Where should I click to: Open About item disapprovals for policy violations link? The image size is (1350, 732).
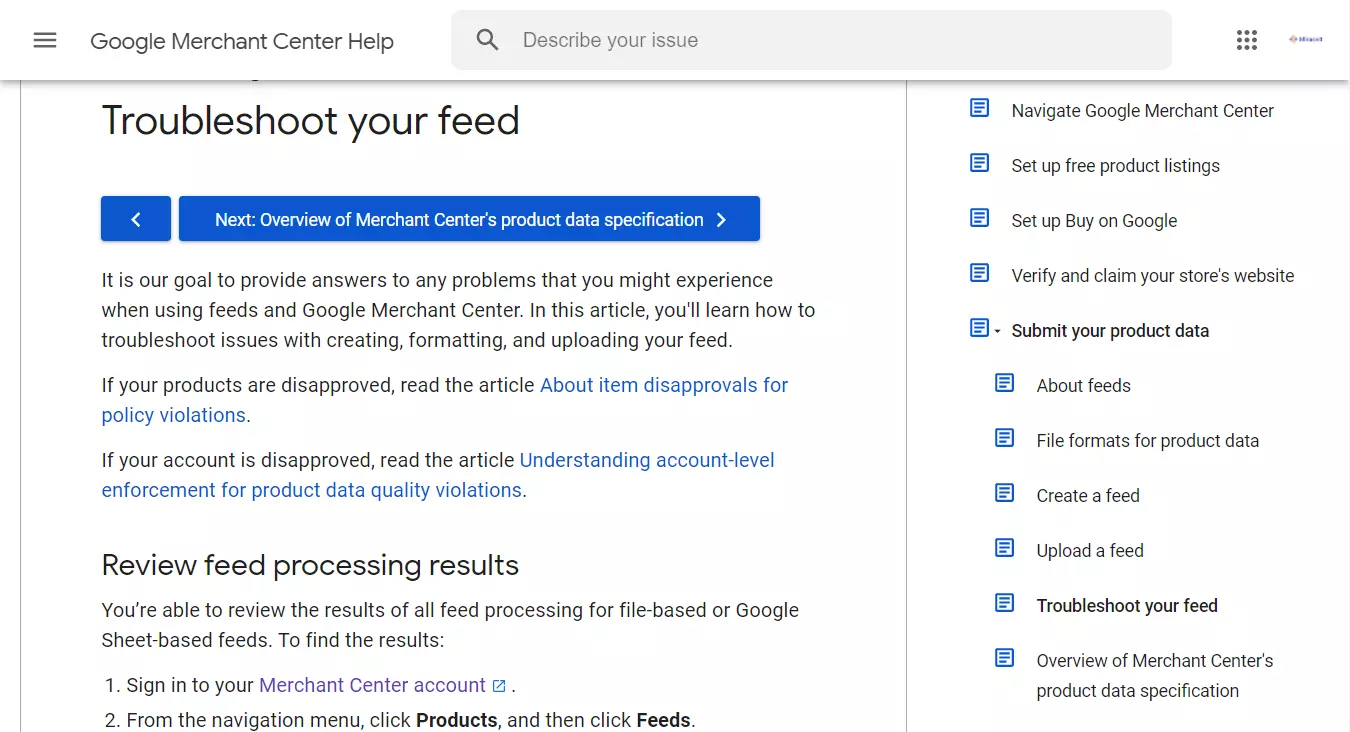445,400
